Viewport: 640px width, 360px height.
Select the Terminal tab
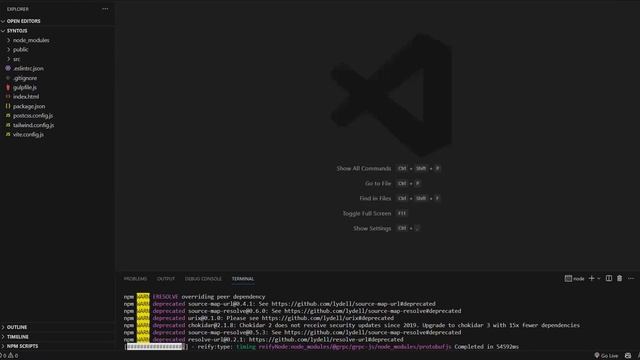click(x=243, y=279)
